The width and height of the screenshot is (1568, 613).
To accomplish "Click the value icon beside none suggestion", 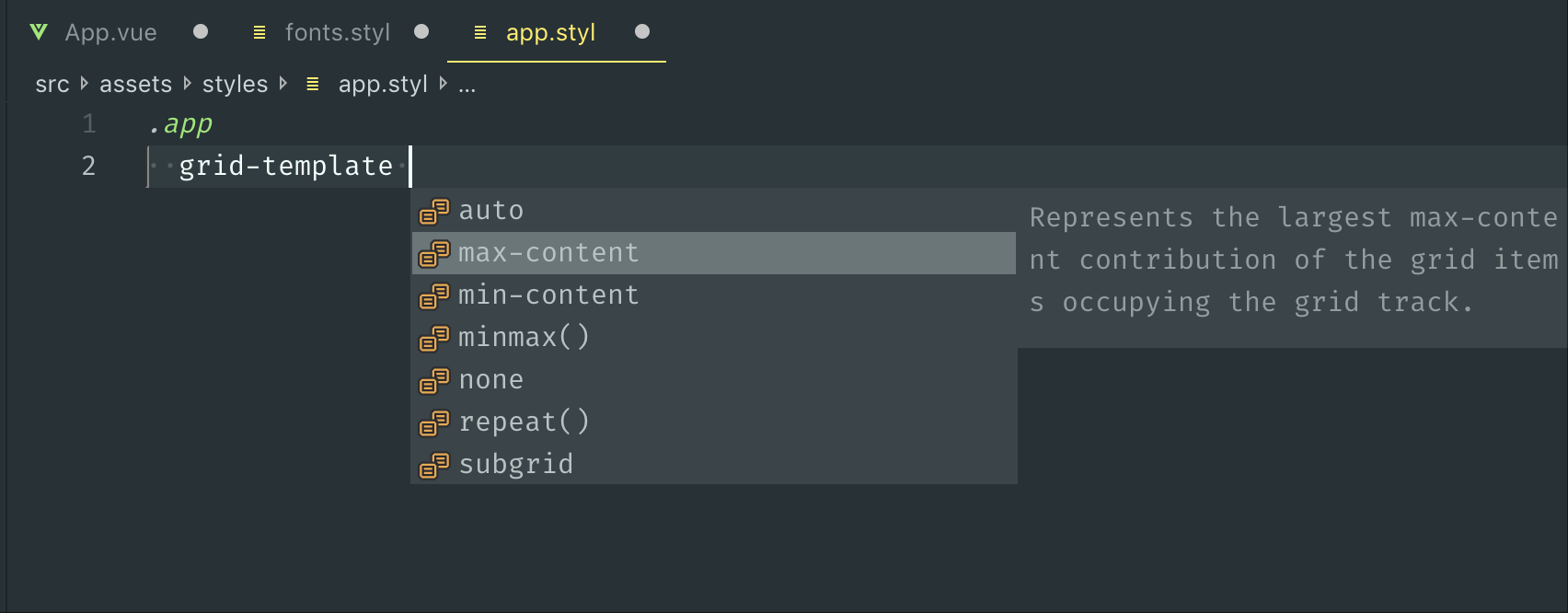I will 434,381.
